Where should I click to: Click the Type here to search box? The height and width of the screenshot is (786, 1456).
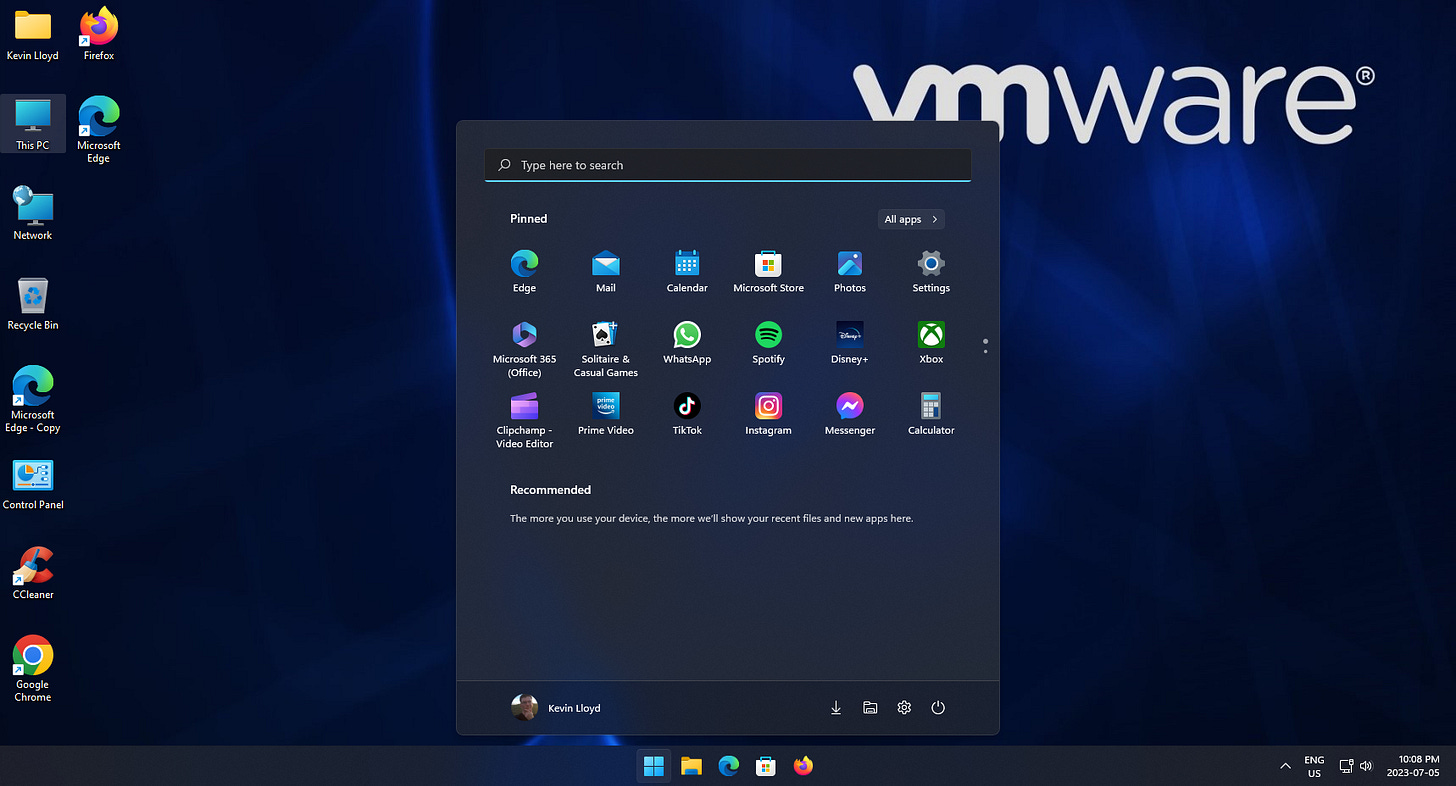coord(727,165)
